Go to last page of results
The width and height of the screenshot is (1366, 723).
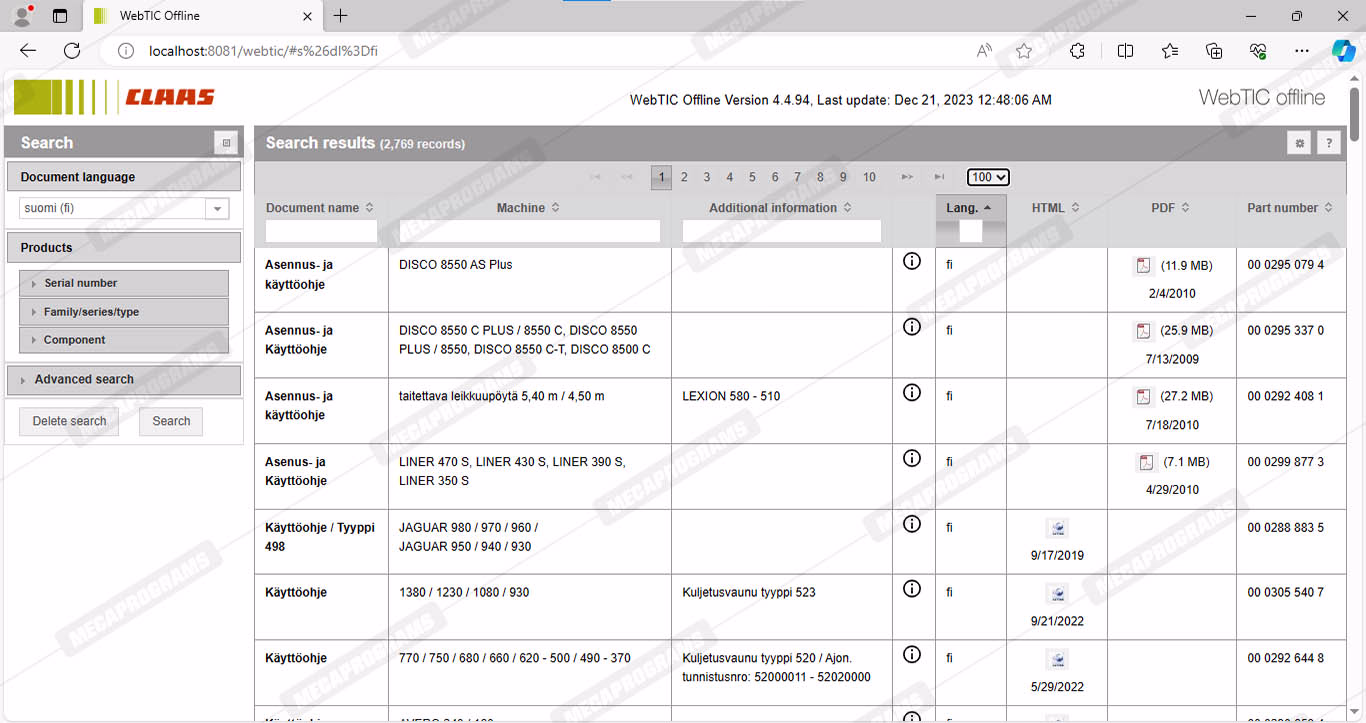[939, 177]
